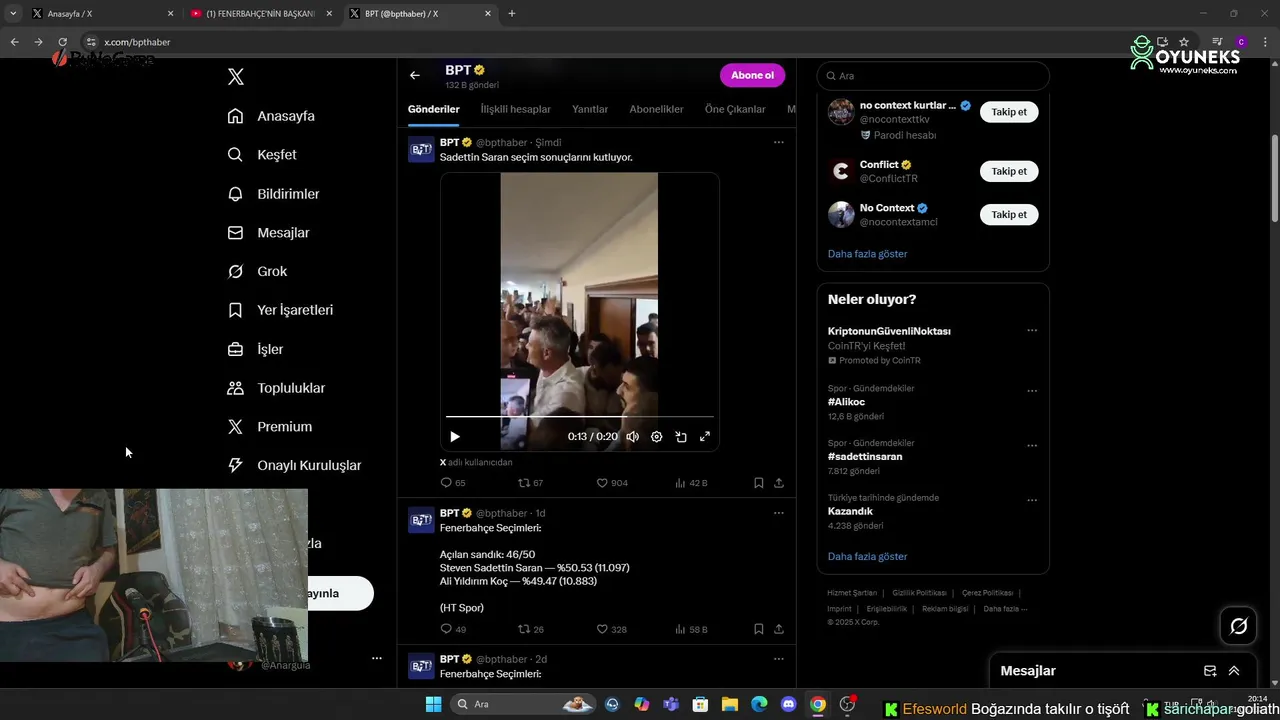Image resolution: width=1280 pixels, height=720 pixels.
Task: Select the İlişkili hesaplar tab
Action: coord(516,109)
